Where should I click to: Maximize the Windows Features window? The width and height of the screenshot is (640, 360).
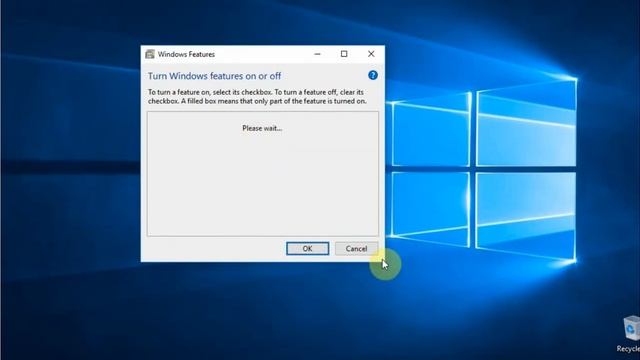344,54
